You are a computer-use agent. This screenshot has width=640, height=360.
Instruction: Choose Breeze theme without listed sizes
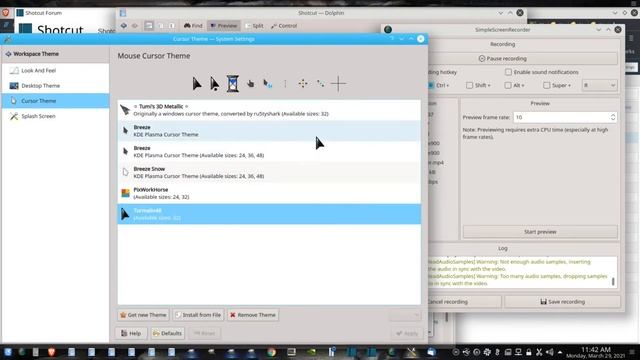pyautogui.click(x=269, y=131)
